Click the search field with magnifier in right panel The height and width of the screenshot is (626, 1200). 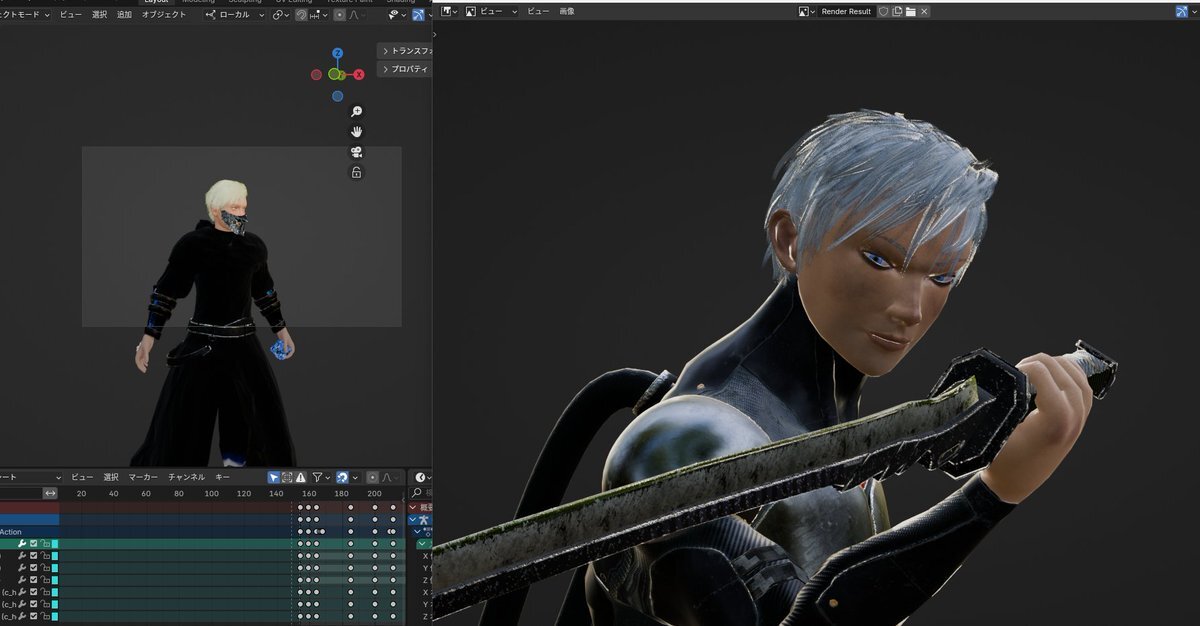[x=422, y=493]
